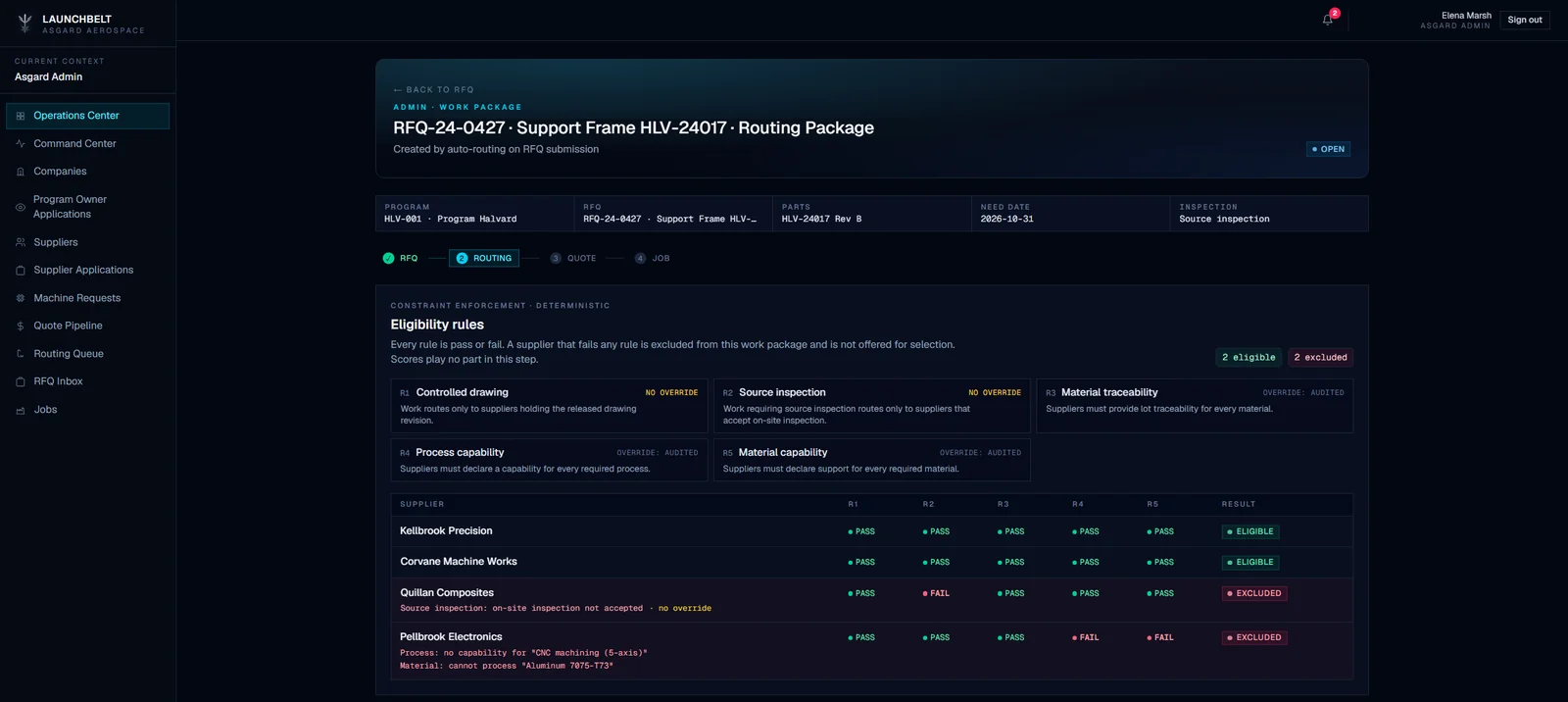Click the Routing Queue icon

click(21, 354)
